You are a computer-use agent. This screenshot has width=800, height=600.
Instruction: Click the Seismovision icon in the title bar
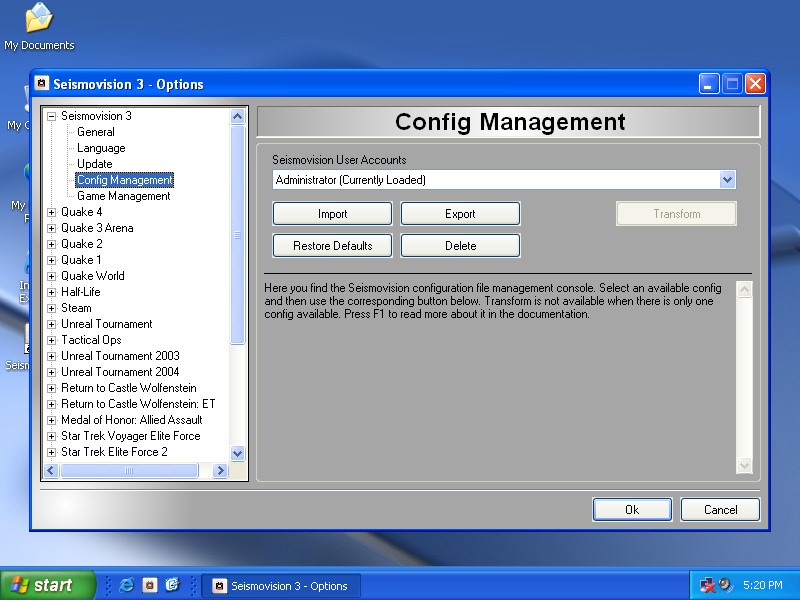[42, 84]
